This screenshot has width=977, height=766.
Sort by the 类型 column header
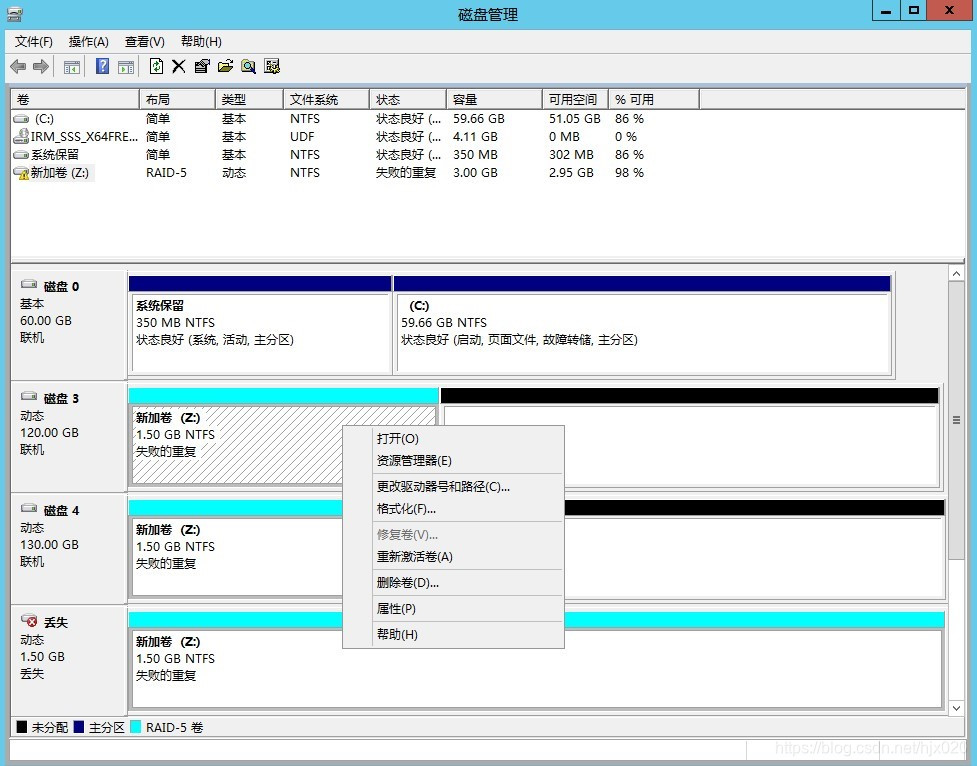click(250, 99)
